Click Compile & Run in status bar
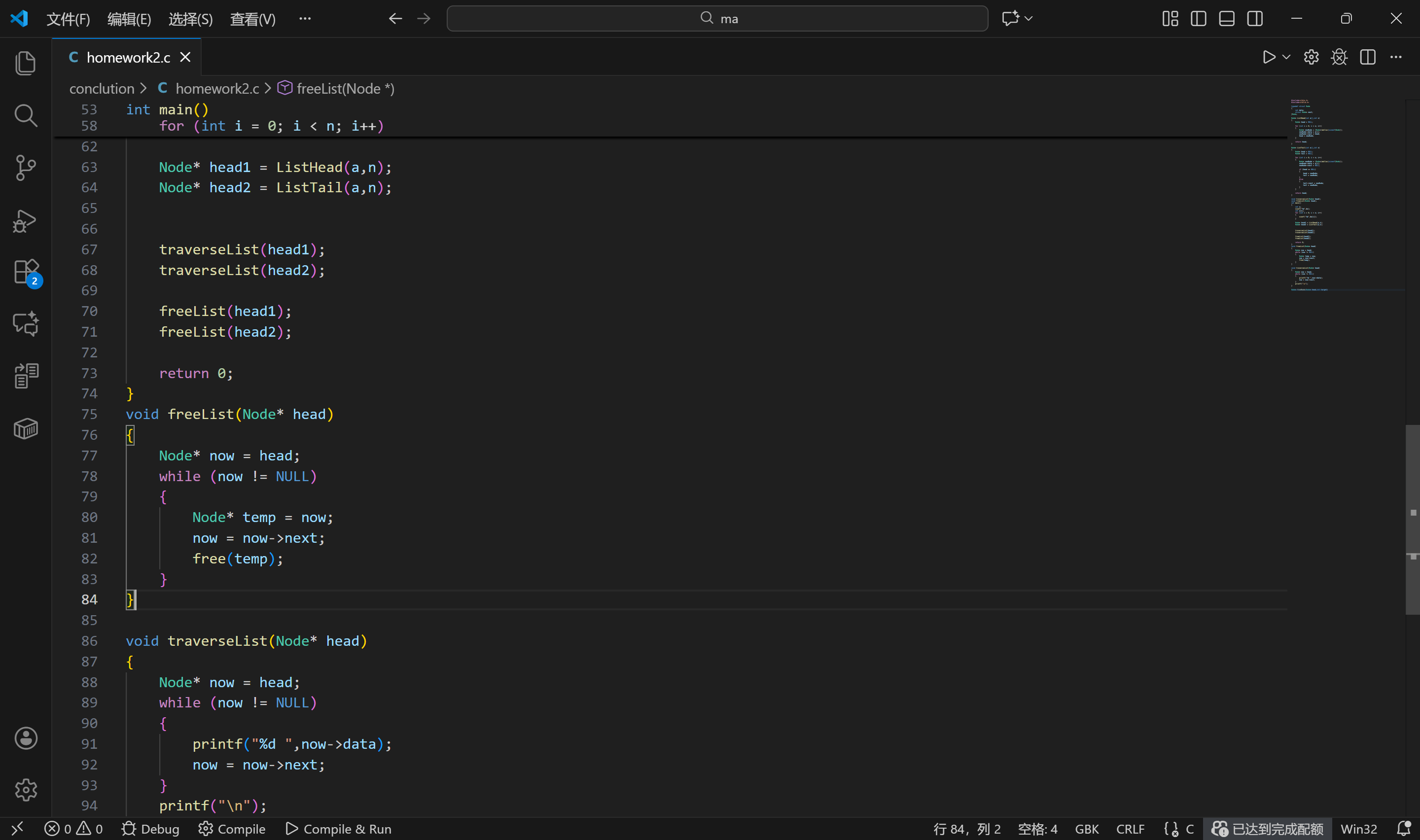The width and height of the screenshot is (1420, 840). click(x=338, y=829)
